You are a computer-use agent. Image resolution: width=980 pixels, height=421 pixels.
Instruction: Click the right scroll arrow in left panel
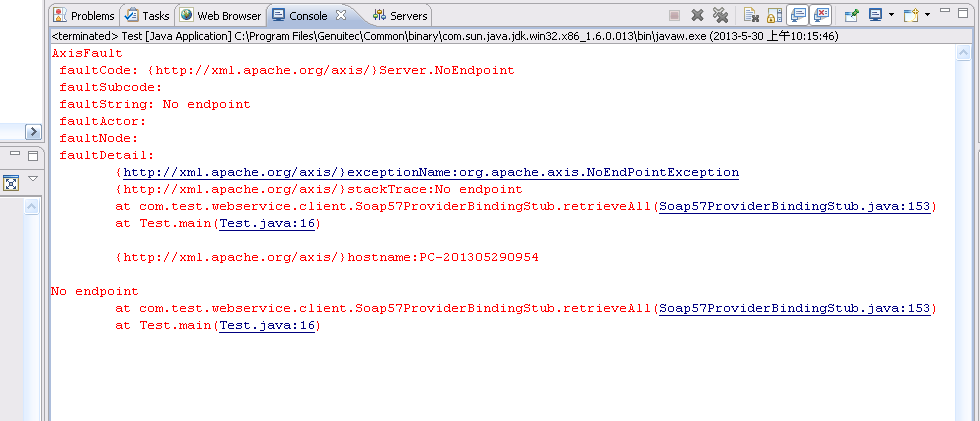(33, 131)
